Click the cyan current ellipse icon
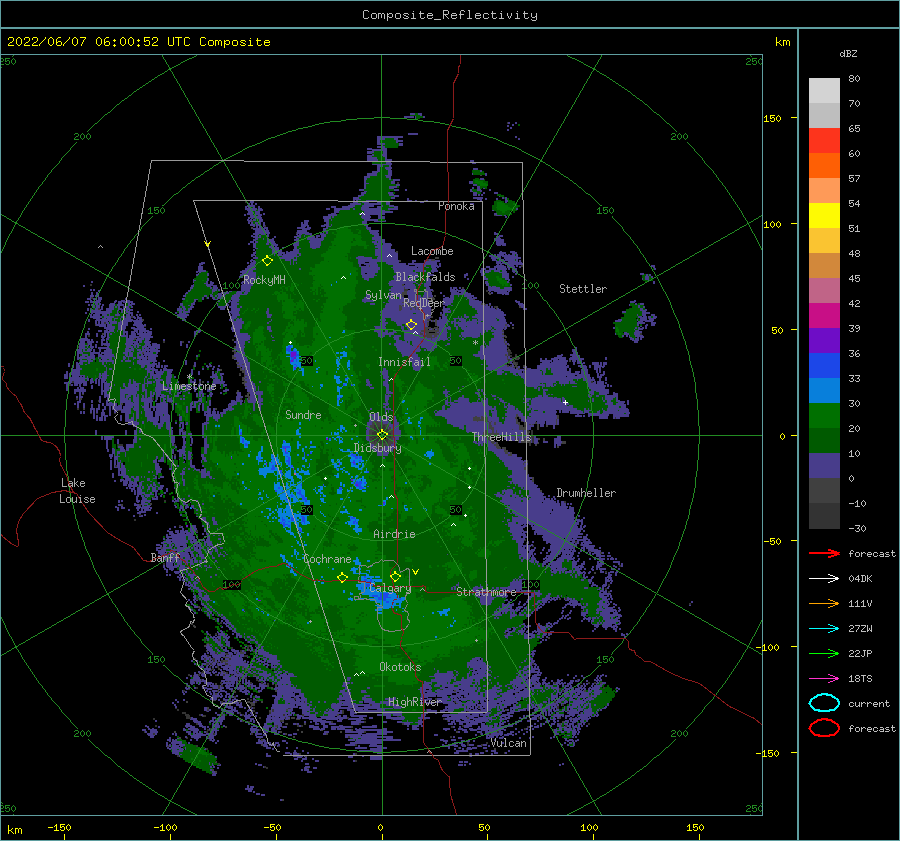This screenshot has width=900, height=841. coord(824,703)
